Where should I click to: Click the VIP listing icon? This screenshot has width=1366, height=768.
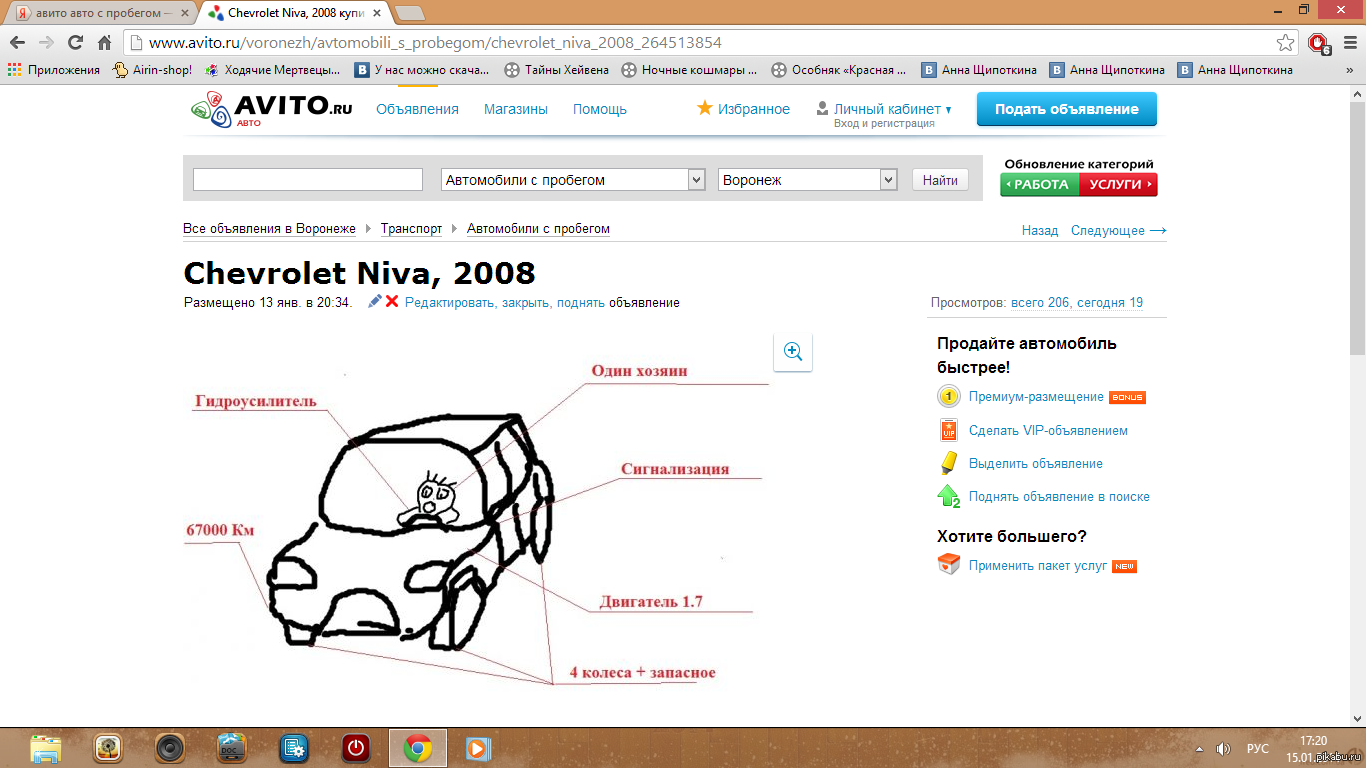949,430
